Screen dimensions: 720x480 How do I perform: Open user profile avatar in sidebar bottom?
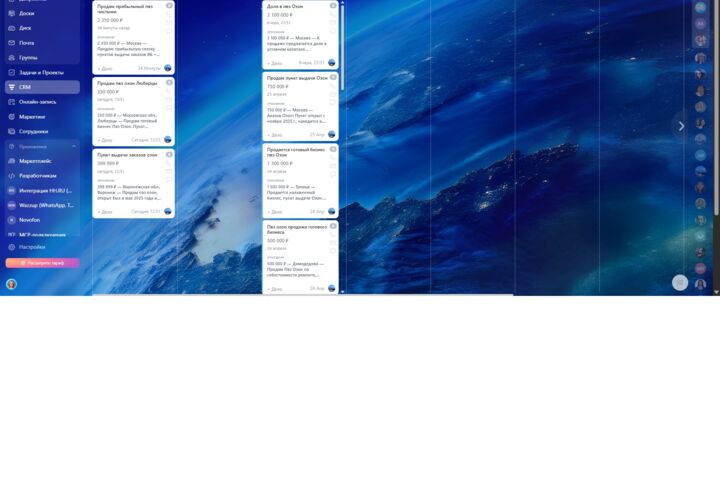pyautogui.click(x=11, y=284)
